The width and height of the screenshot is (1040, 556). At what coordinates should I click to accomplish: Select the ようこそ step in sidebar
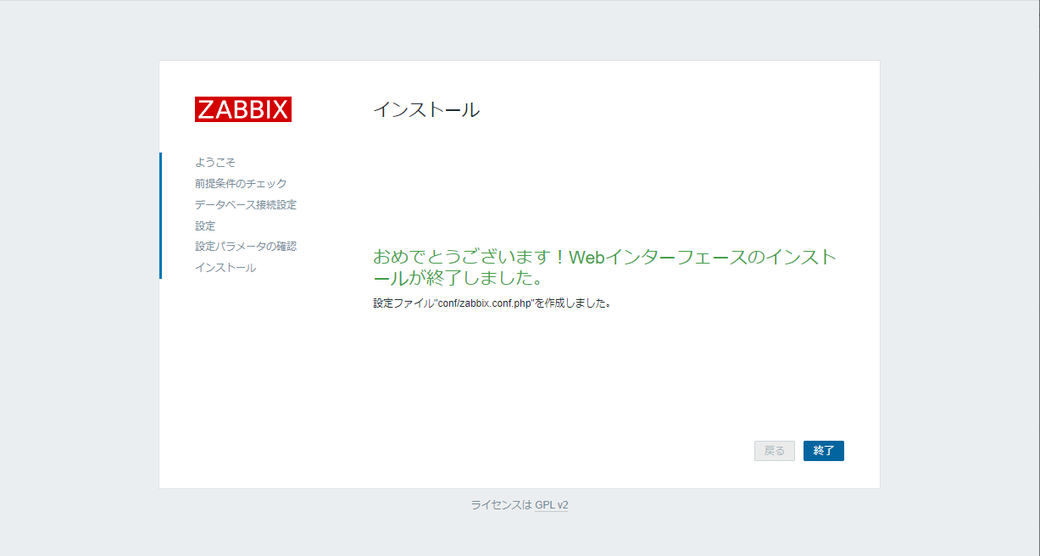(x=215, y=163)
